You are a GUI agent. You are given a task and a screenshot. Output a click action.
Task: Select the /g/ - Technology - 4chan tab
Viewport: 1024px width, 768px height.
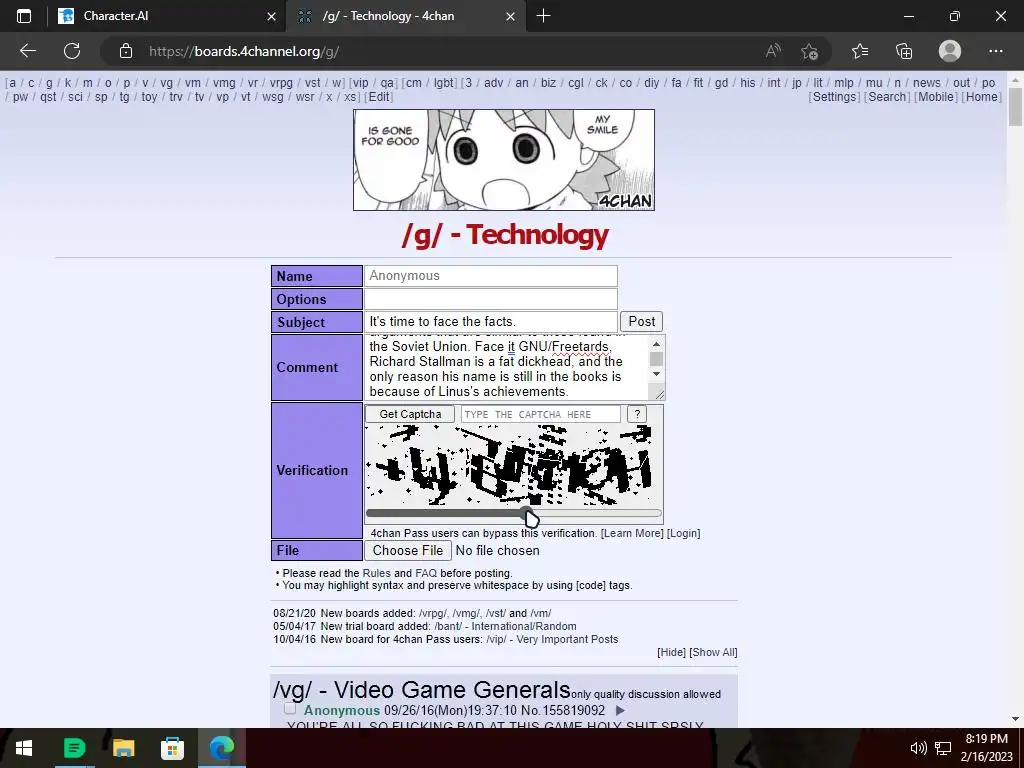tap(405, 16)
